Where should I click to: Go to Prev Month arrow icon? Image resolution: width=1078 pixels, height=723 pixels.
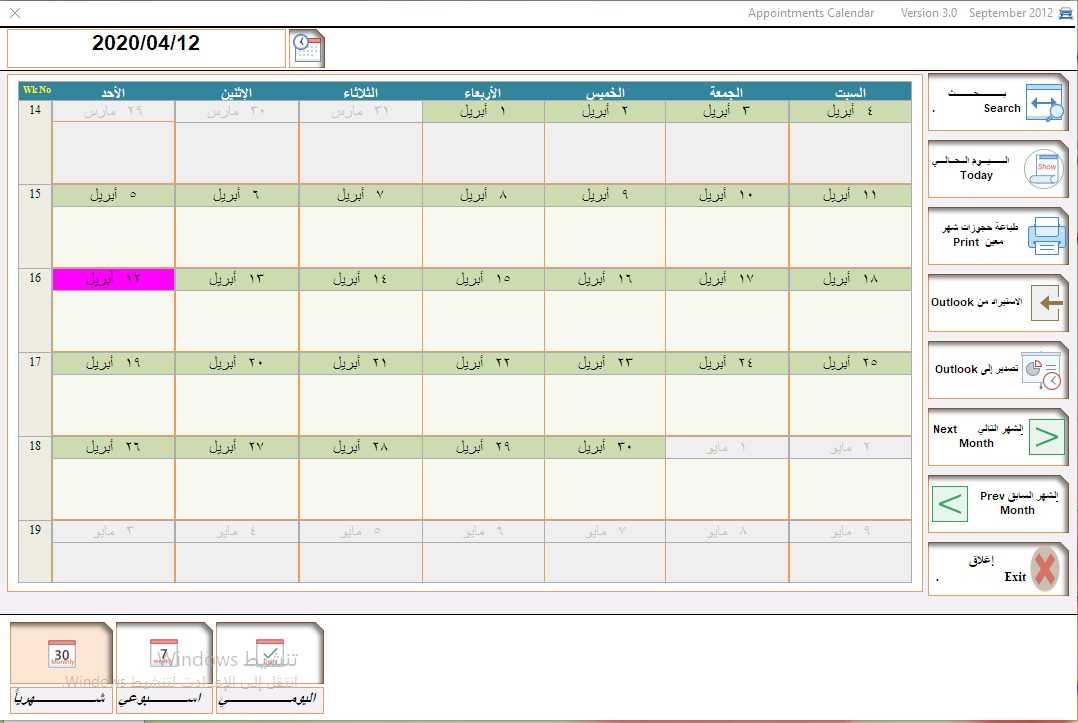click(x=950, y=504)
